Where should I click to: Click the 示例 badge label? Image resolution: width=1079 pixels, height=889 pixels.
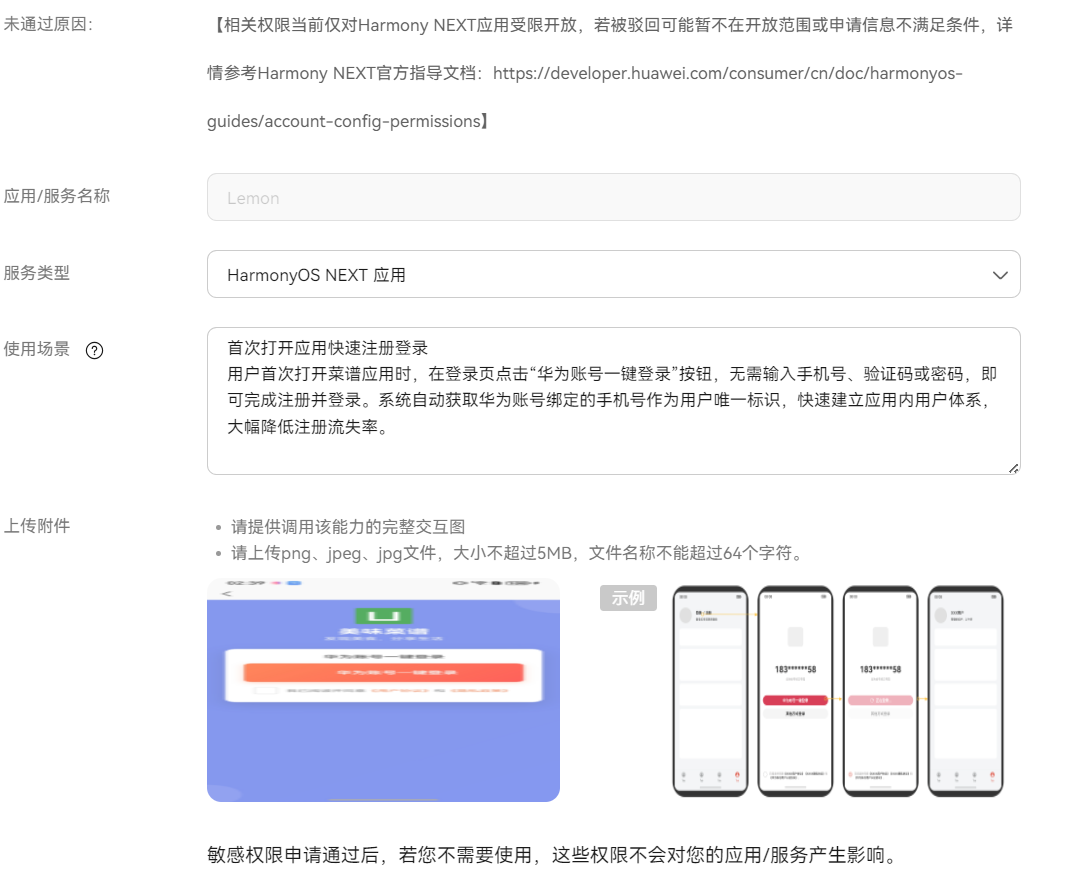coord(628,598)
